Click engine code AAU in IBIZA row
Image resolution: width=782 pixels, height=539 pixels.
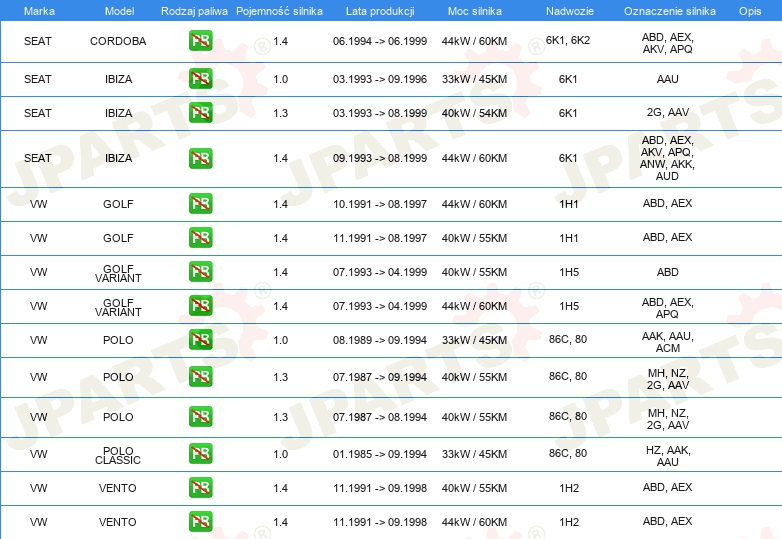667,79
